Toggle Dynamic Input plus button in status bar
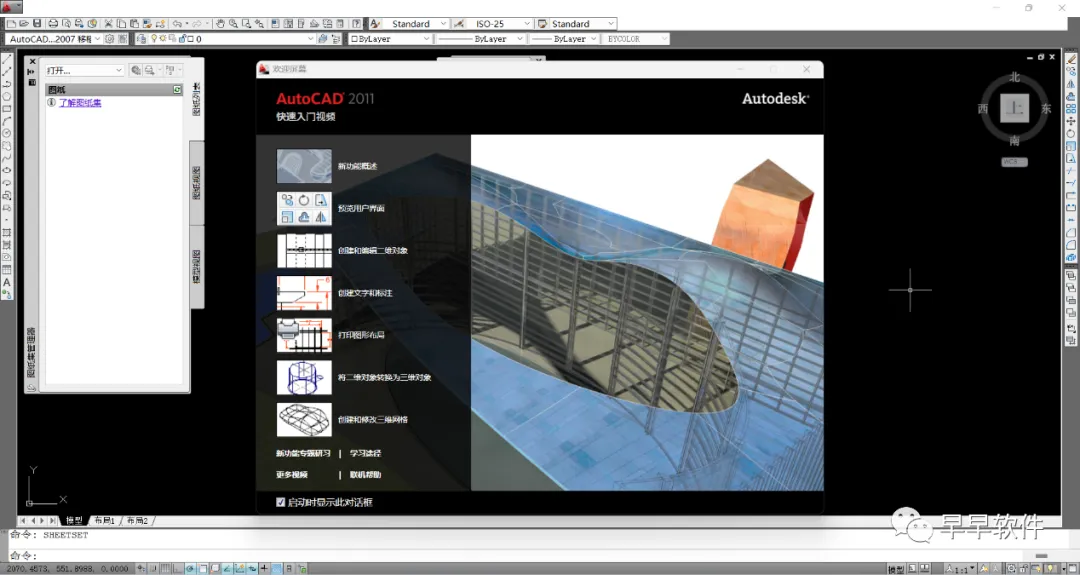The image size is (1080, 575). point(264,569)
